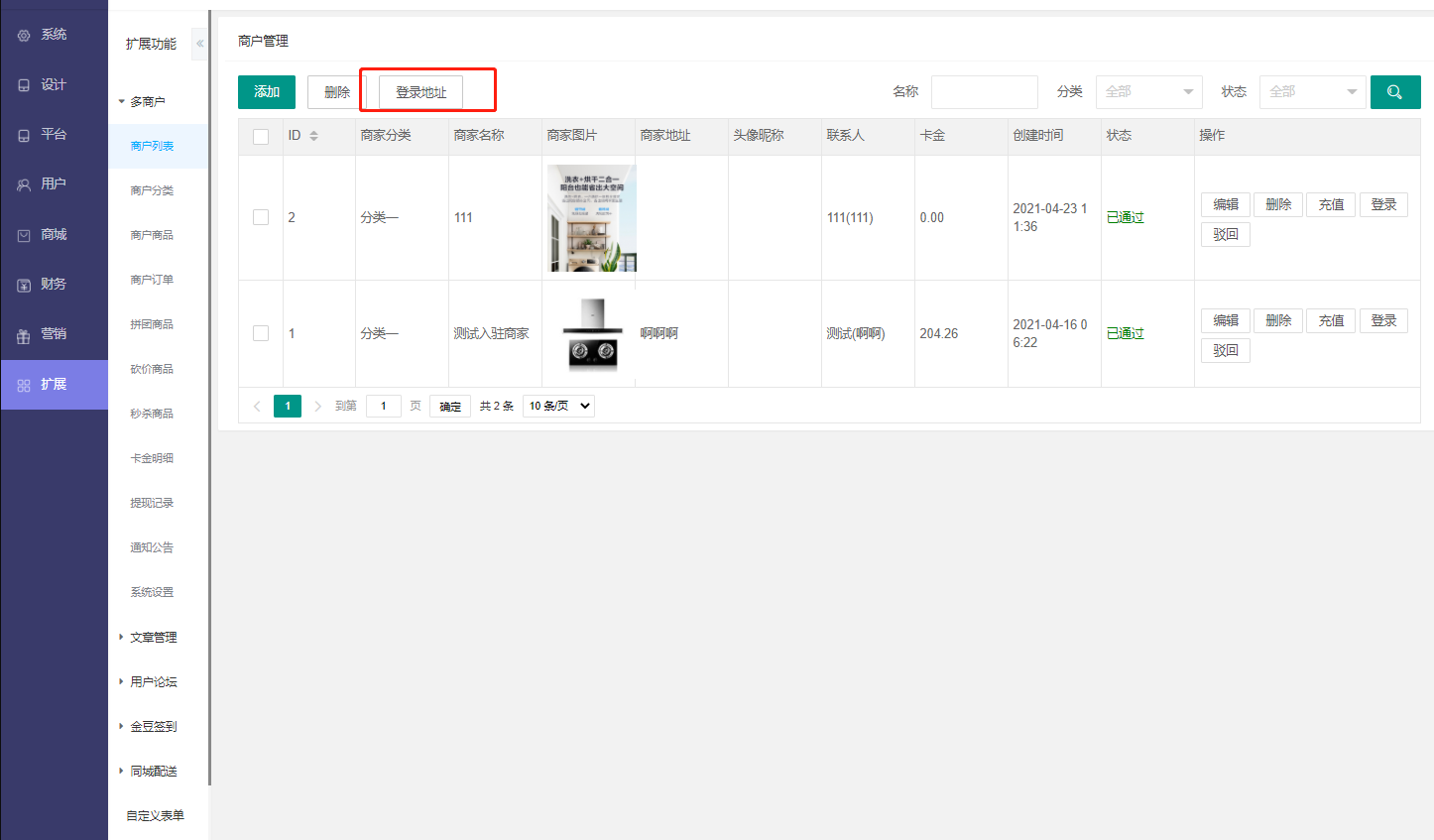Image resolution: width=1434 pixels, height=840 pixels.
Task: Open the 平台 section icon
Action: [24, 135]
